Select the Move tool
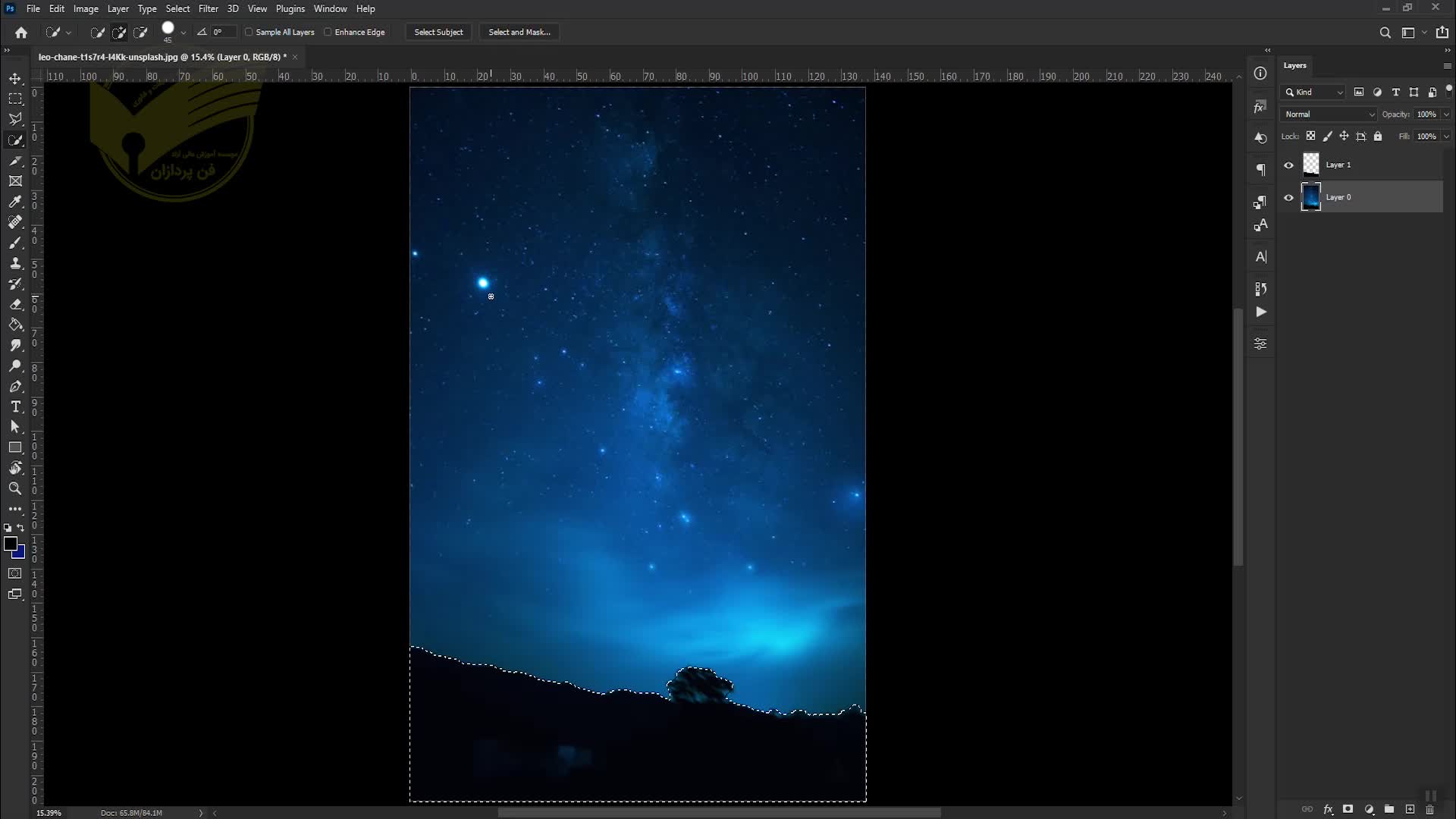1456x819 pixels. point(15,79)
